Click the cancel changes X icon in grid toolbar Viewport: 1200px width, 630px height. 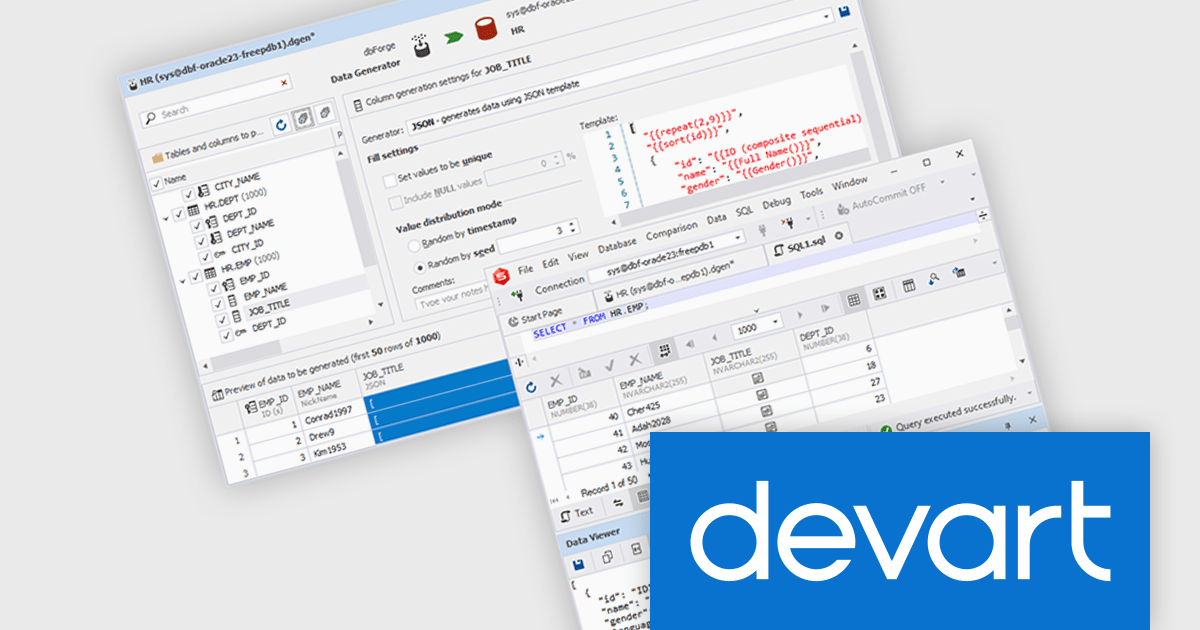coord(634,361)
